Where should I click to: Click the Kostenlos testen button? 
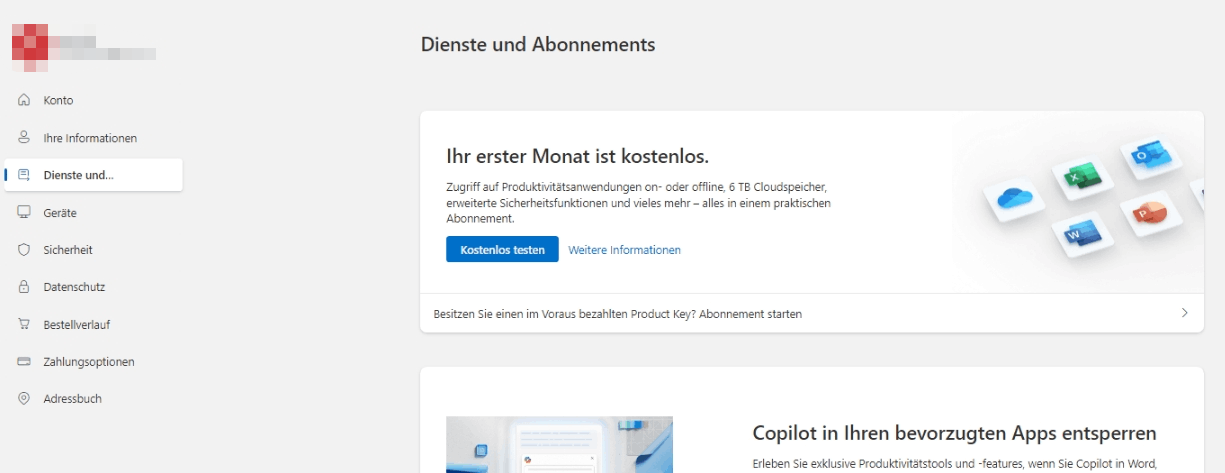pyautogui.click(x=502, y=250)
